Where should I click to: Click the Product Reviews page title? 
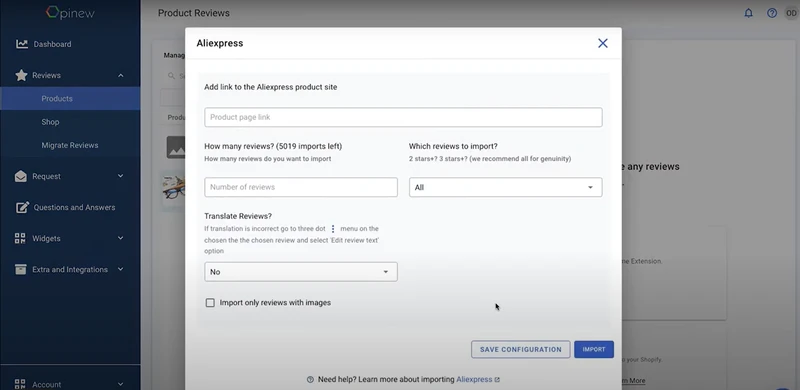194,13
